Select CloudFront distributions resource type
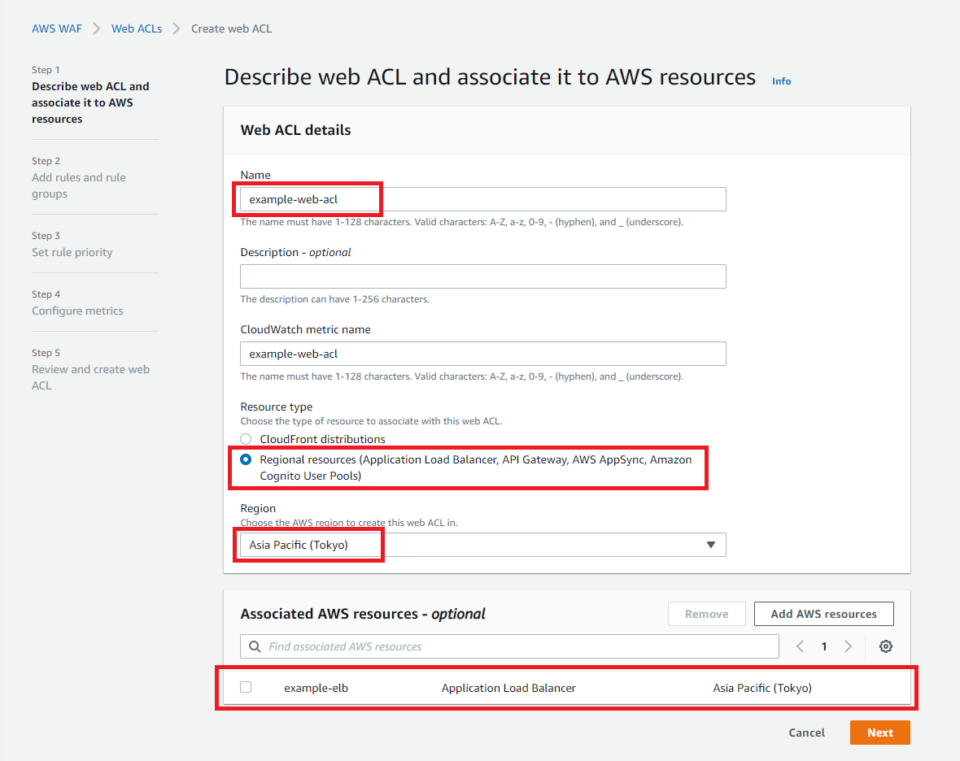This screenshot has height=761, width=960. (244, 440)
